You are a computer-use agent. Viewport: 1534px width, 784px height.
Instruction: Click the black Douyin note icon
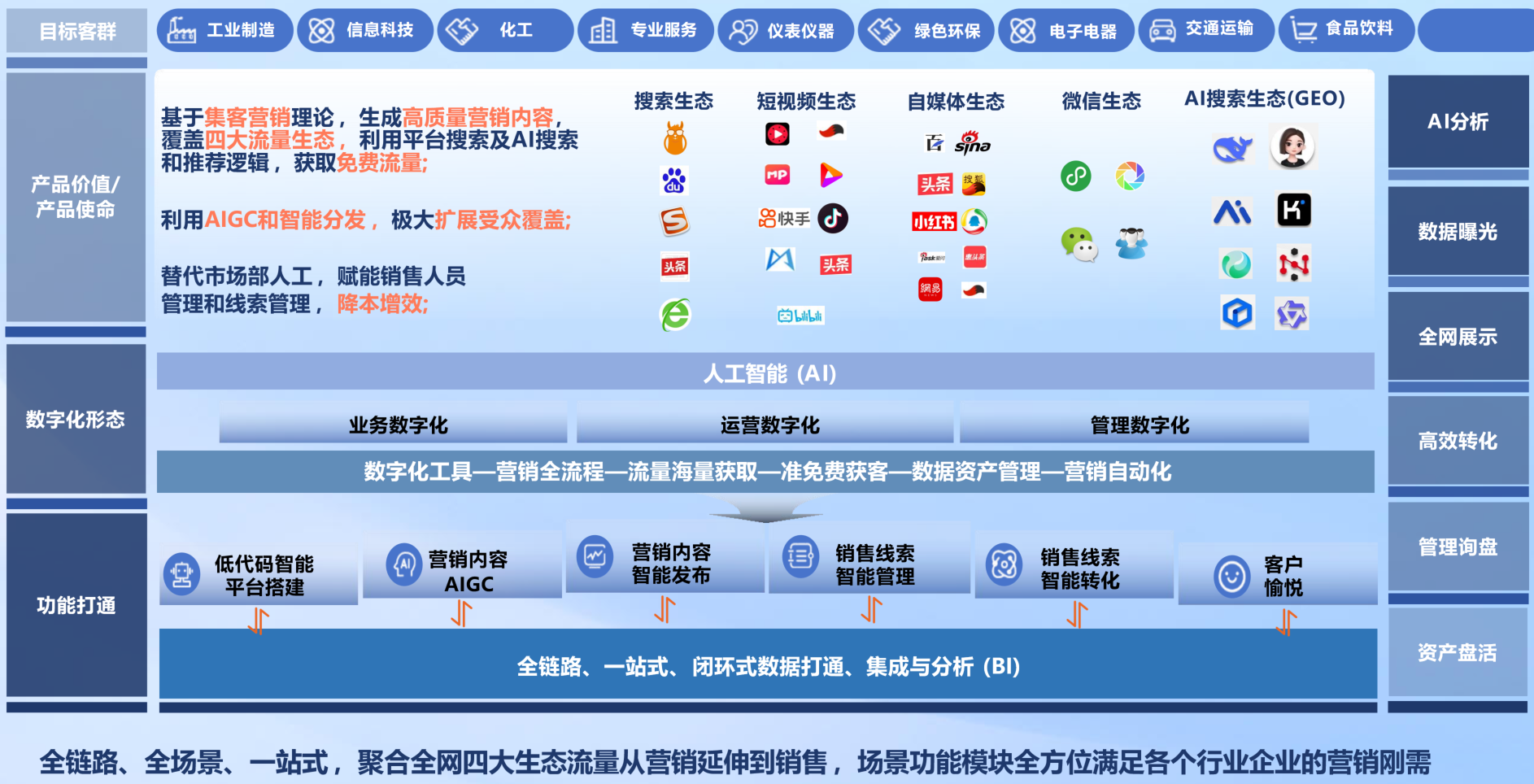point(833,218)
